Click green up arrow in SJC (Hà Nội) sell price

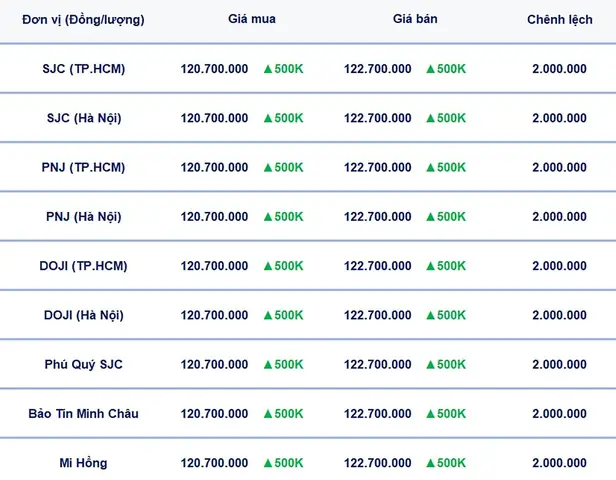[x=431, y=118]
